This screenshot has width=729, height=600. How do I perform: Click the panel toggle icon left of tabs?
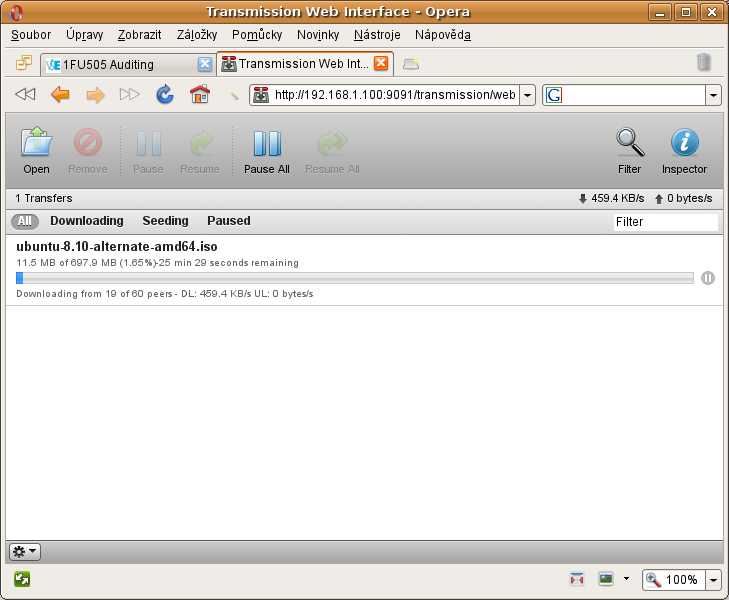24,62
